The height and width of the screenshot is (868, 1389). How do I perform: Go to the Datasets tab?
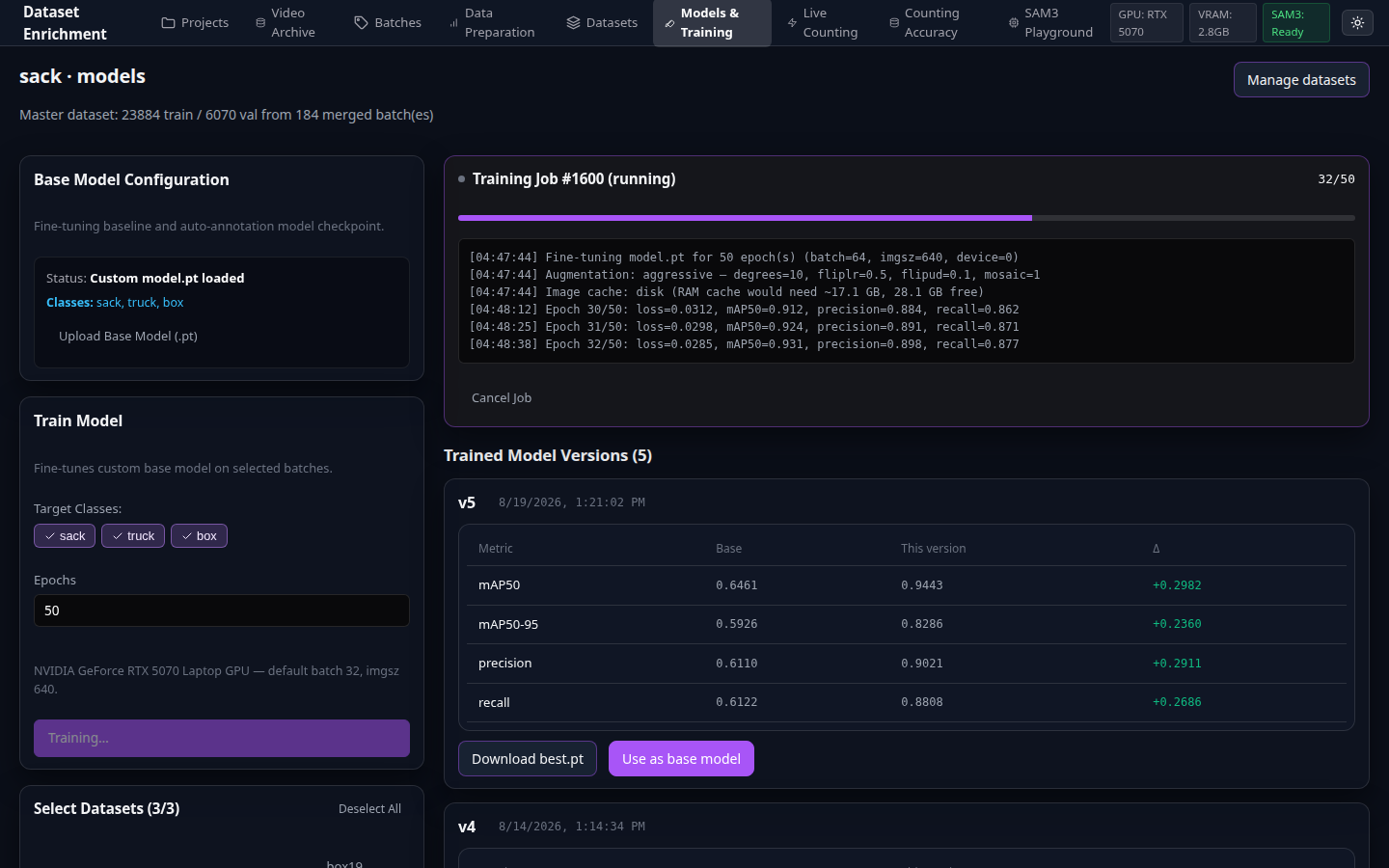point(602,23)
